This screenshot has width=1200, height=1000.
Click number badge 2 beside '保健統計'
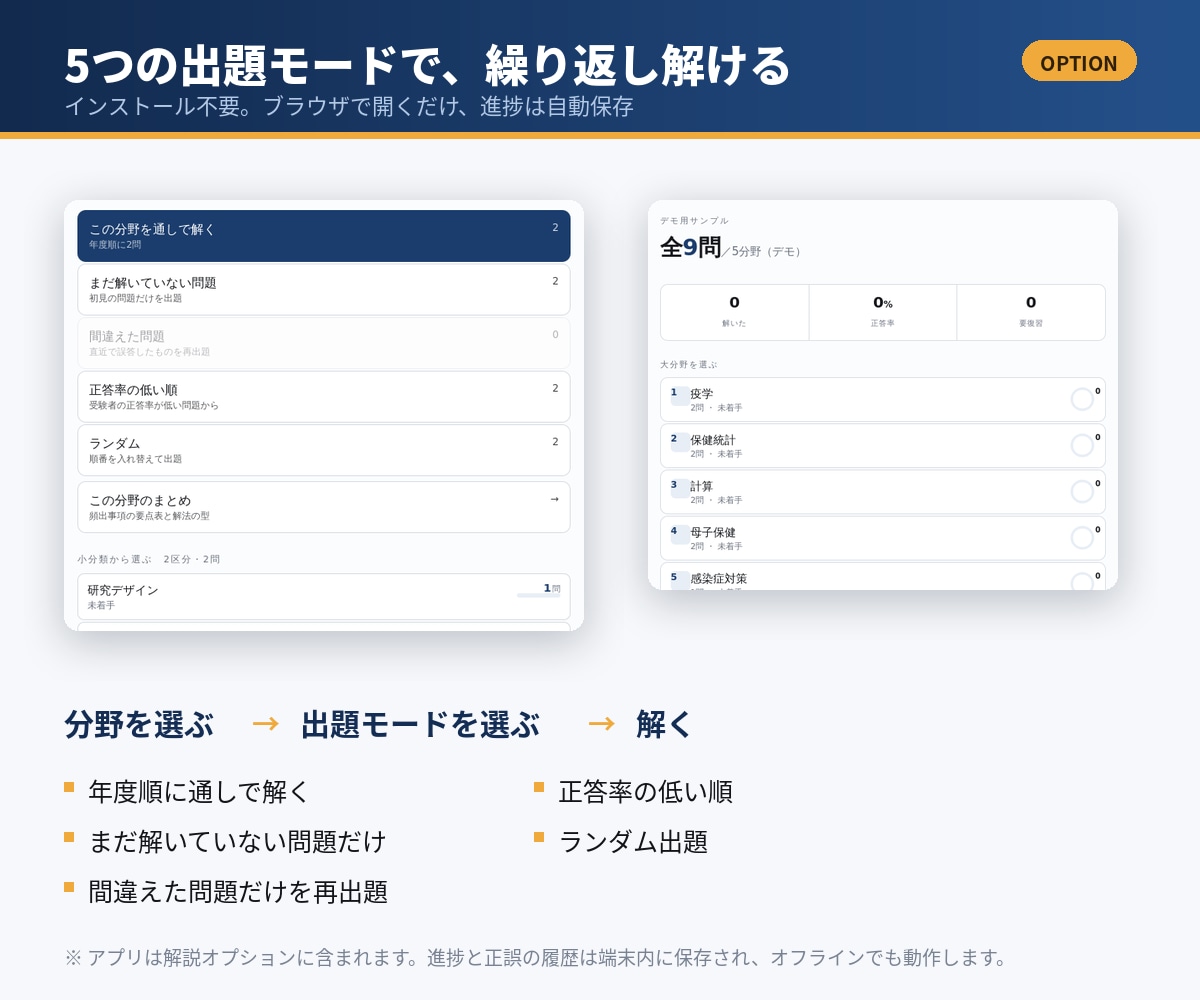click(679, 442)
